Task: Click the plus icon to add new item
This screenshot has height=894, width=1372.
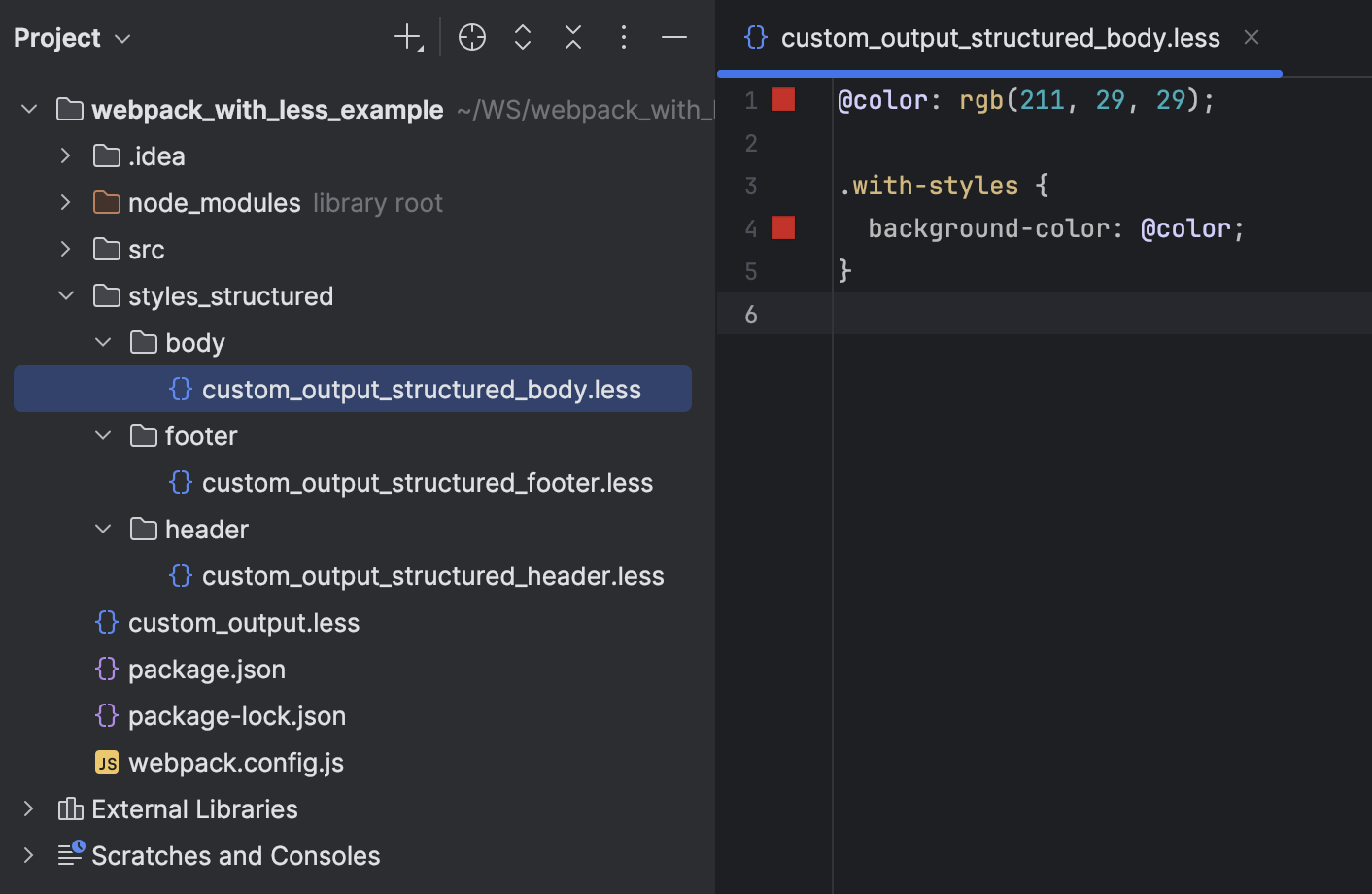Action: [405, 37]
